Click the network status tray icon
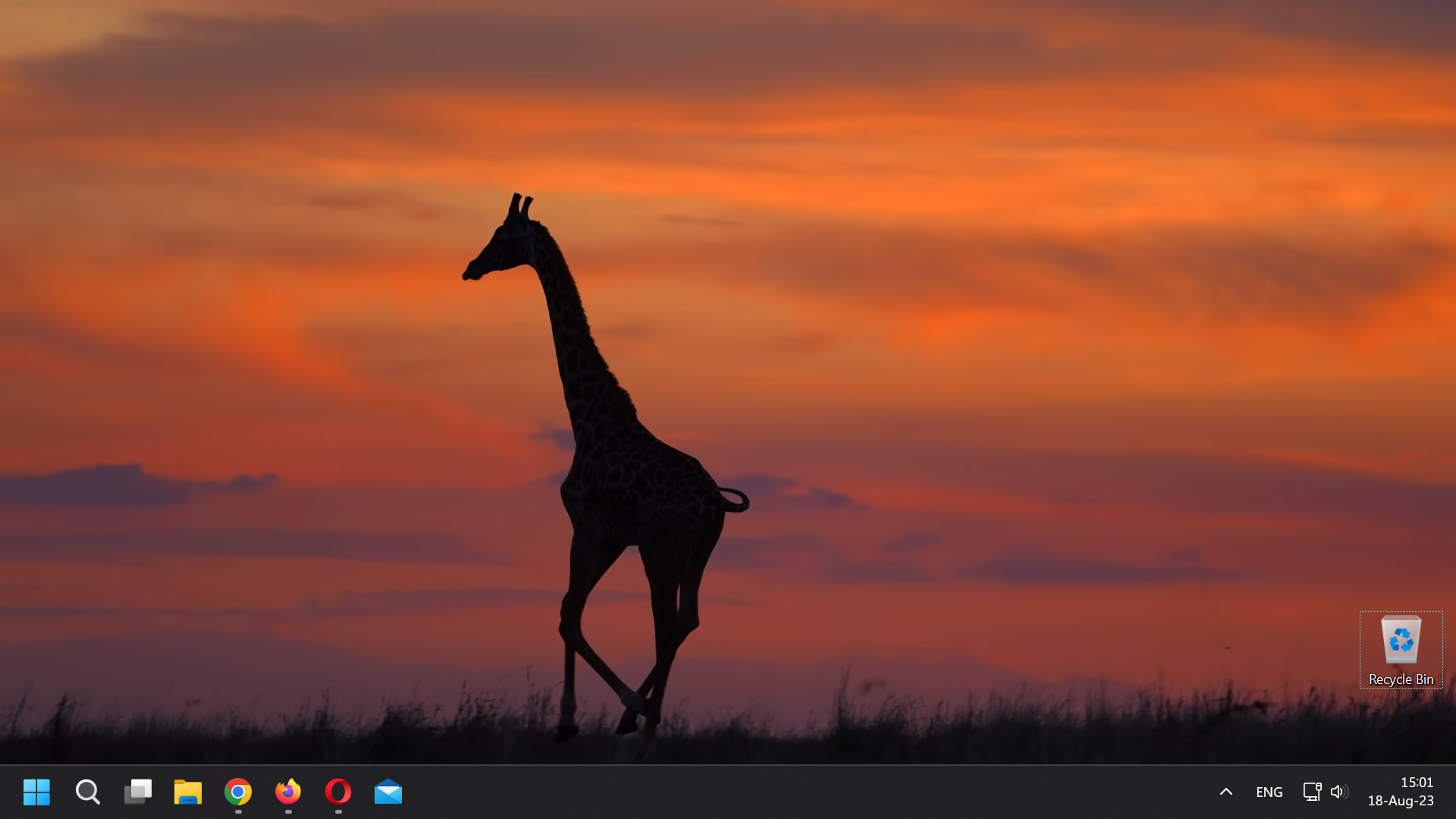Viewport: 1456px width, 819px height. [x=1312, y=792]
